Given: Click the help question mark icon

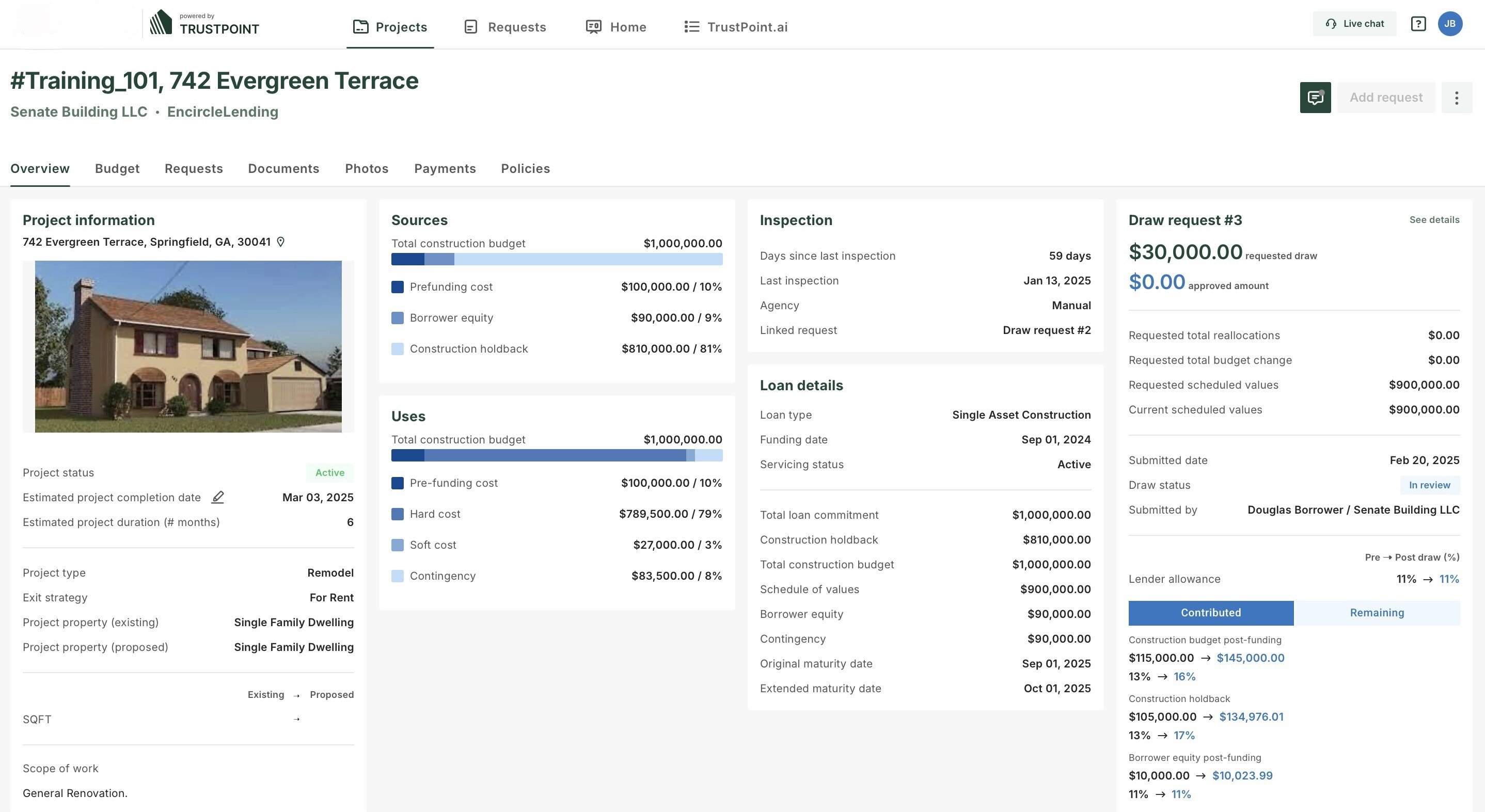Looking at the screenshot, I should [1418, 24].
